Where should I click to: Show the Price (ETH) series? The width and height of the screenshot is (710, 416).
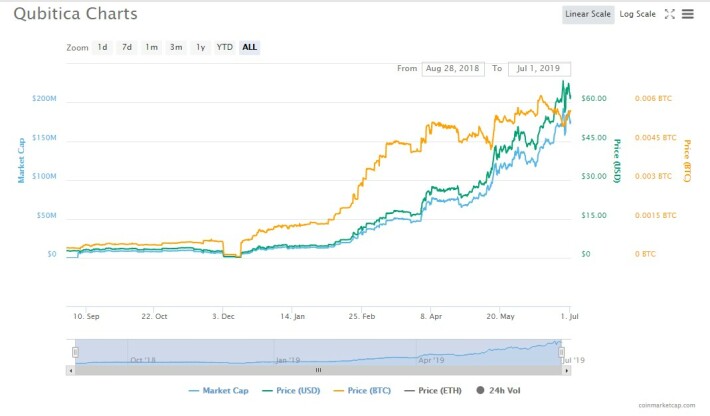point(433,390)
